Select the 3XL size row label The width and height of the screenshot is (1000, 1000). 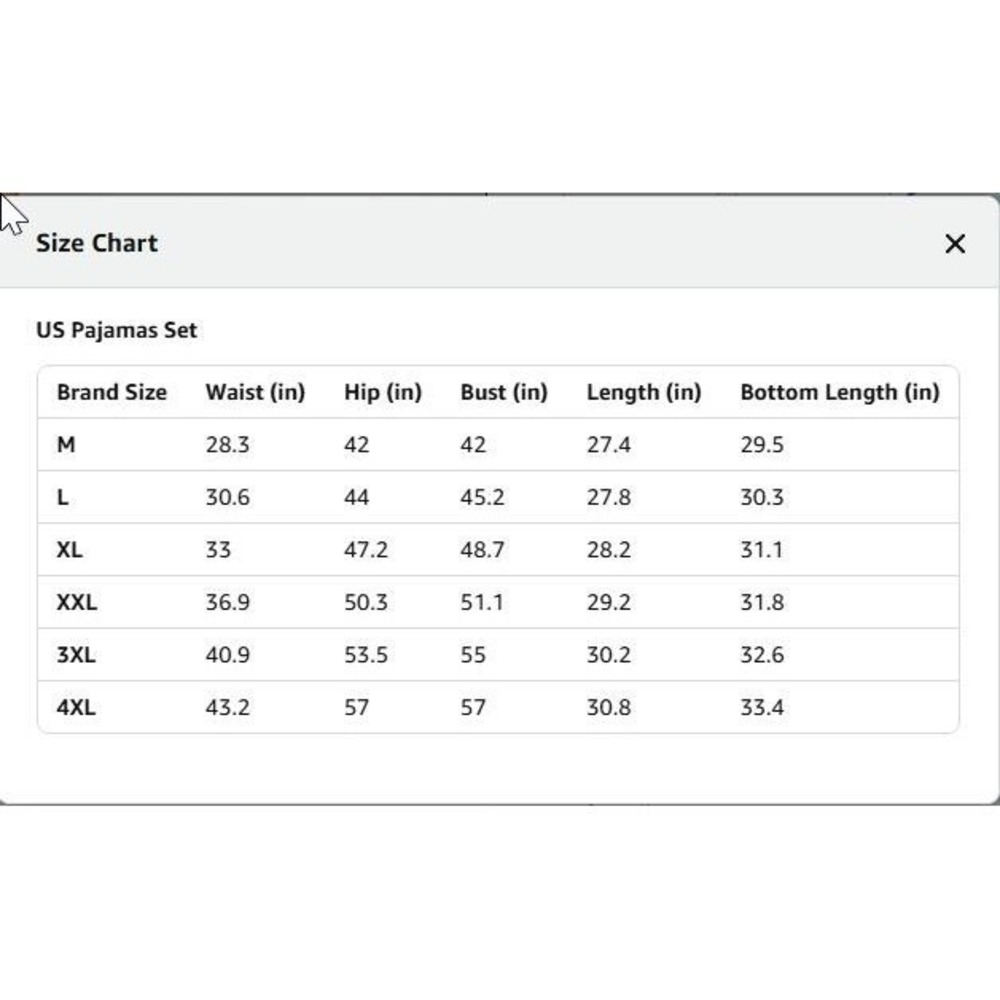click(x=76, y=654)
